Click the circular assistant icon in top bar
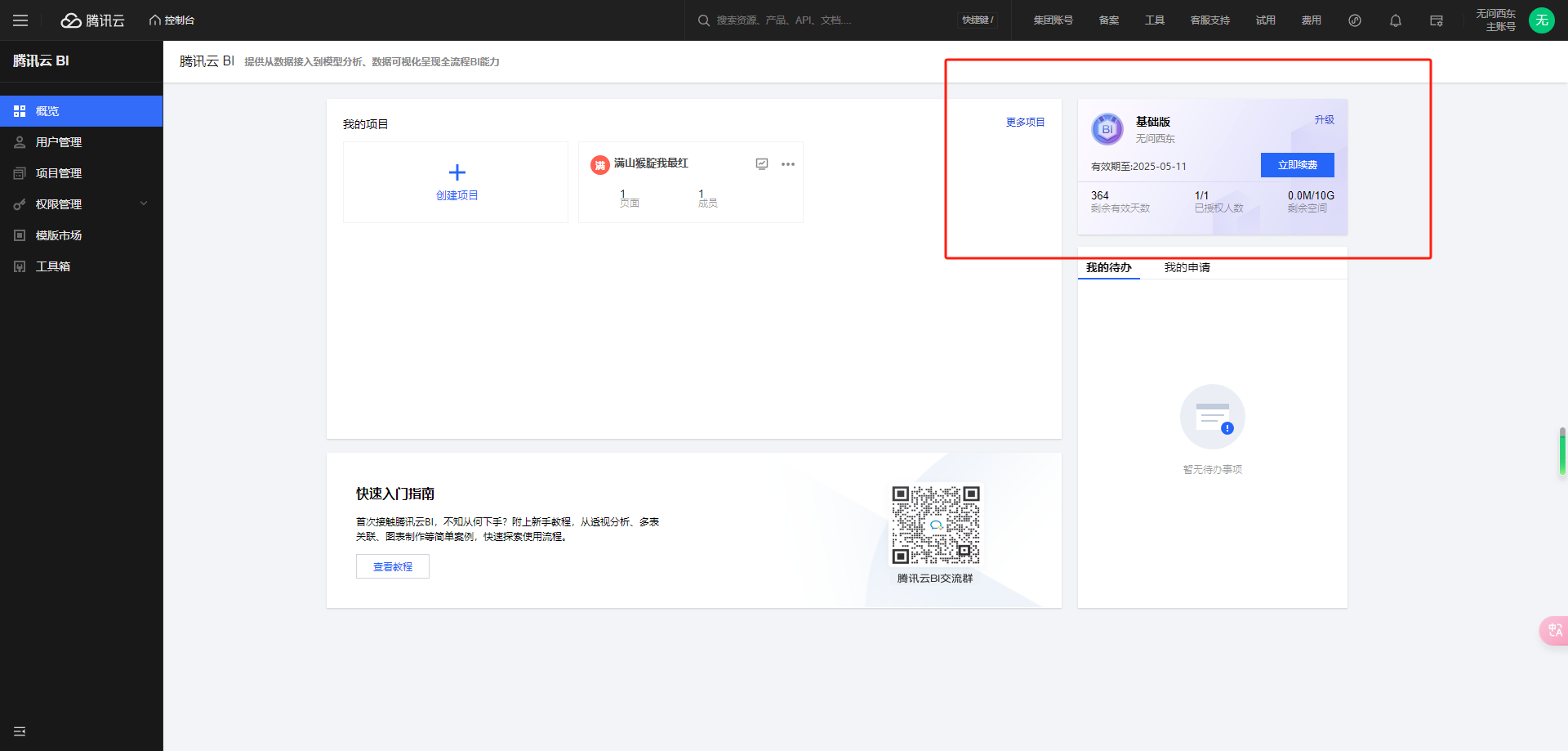This screenshot has height=751, width=1568. [x=1355, y=20]
